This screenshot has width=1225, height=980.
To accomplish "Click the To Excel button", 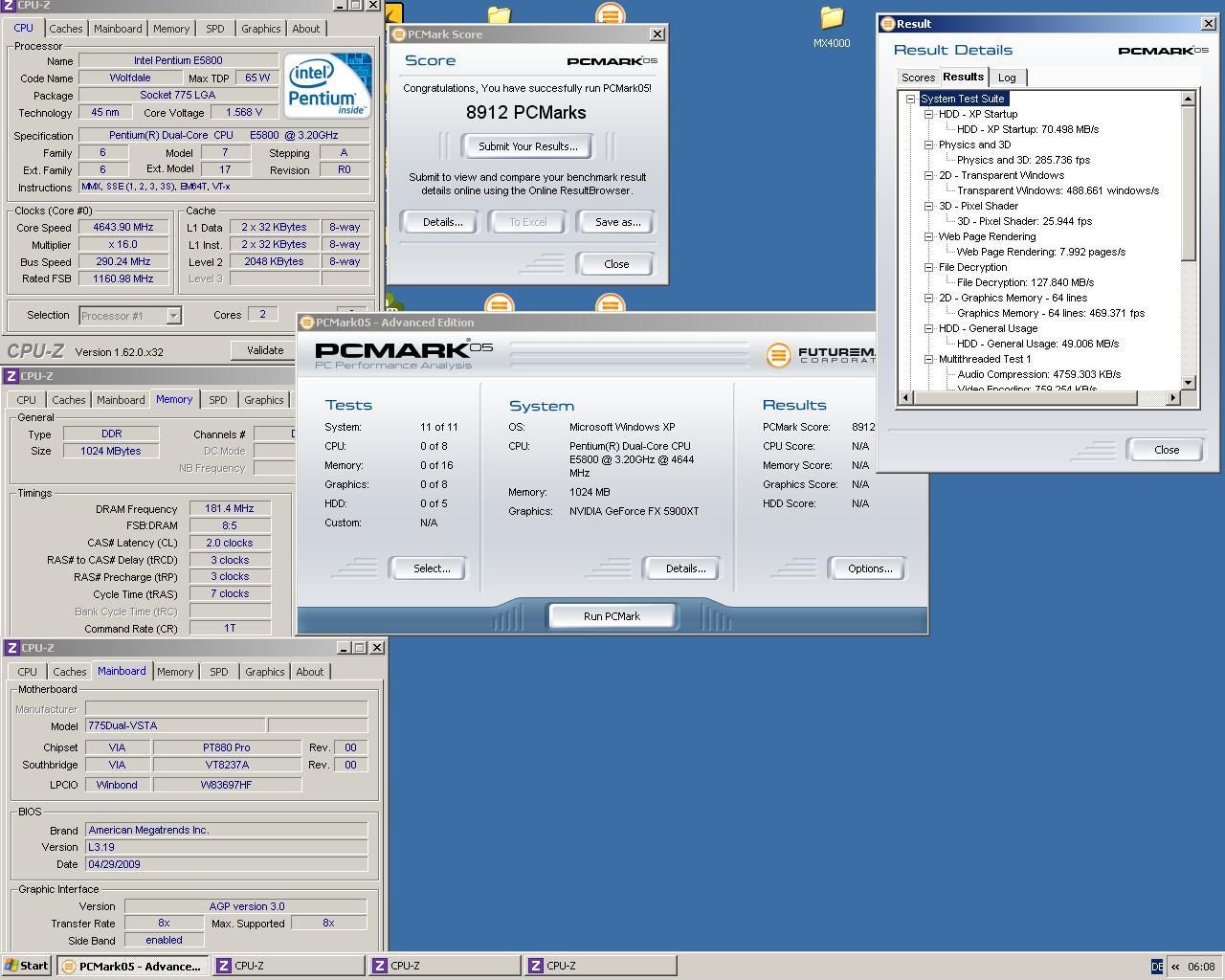I will click(x=528, y=222).
